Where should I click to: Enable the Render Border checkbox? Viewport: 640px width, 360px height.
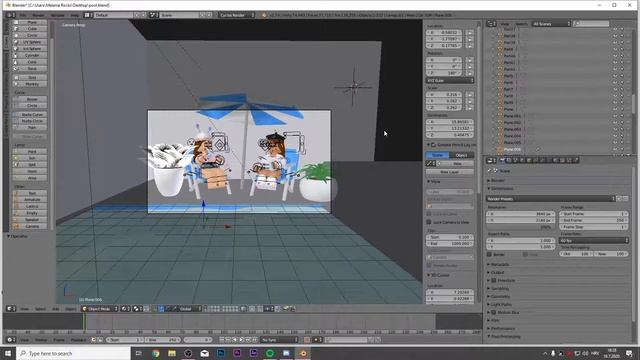click(x=429, y=265)
